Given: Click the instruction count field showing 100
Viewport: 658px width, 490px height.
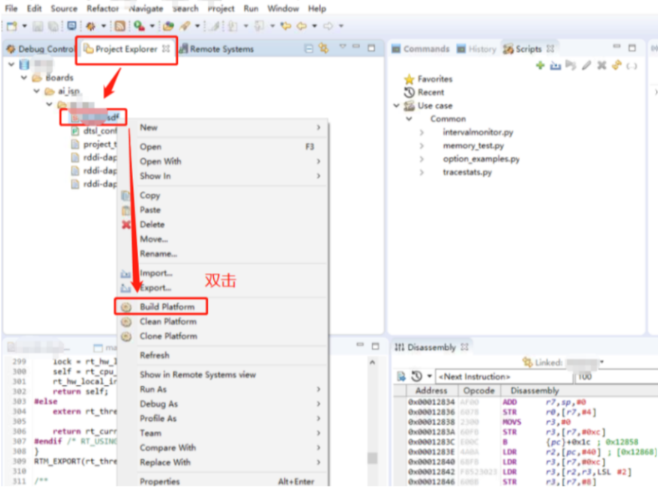Looking at the screenshot, I should point(612,376).
